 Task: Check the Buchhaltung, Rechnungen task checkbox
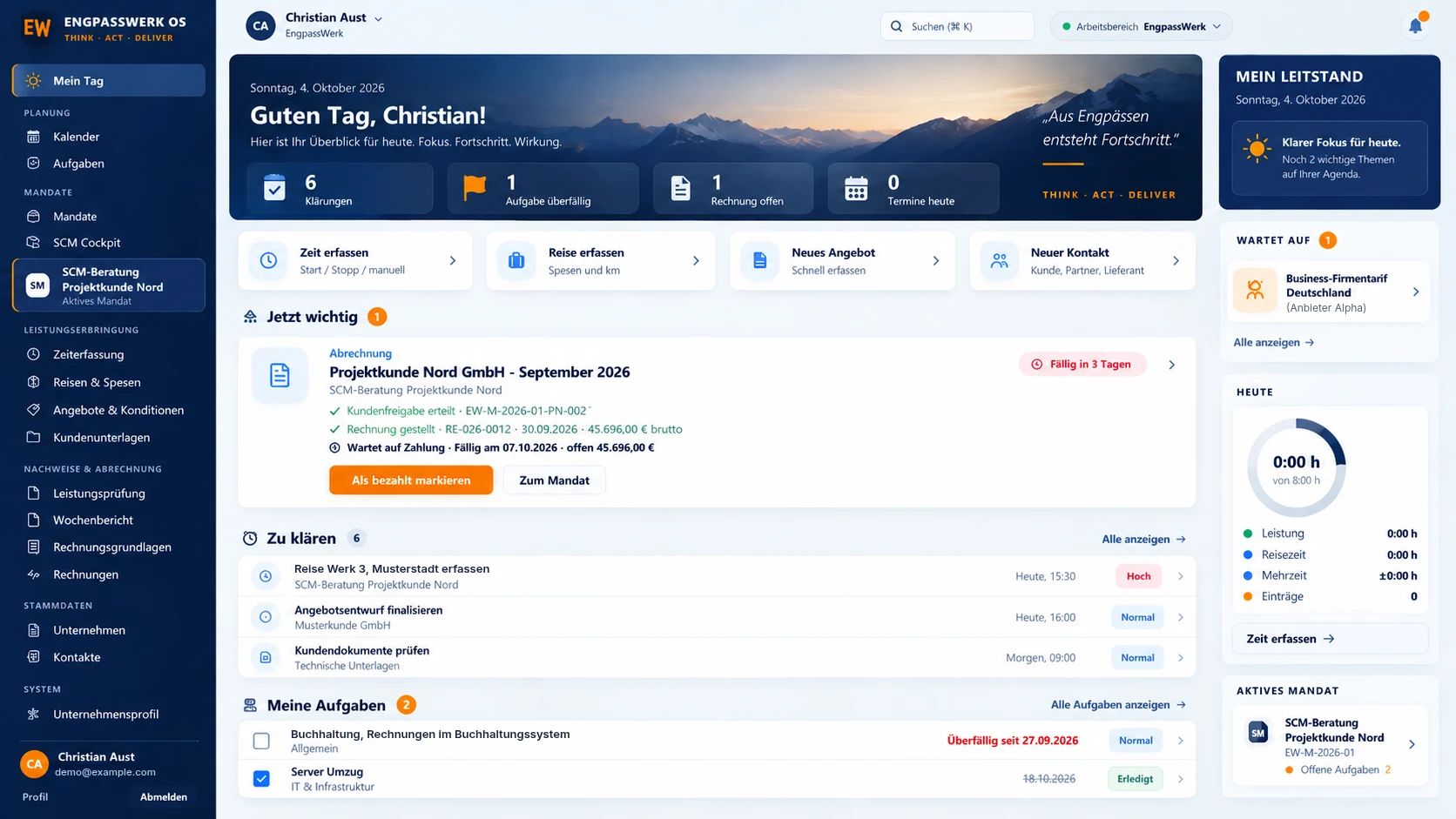click(261, 741)
